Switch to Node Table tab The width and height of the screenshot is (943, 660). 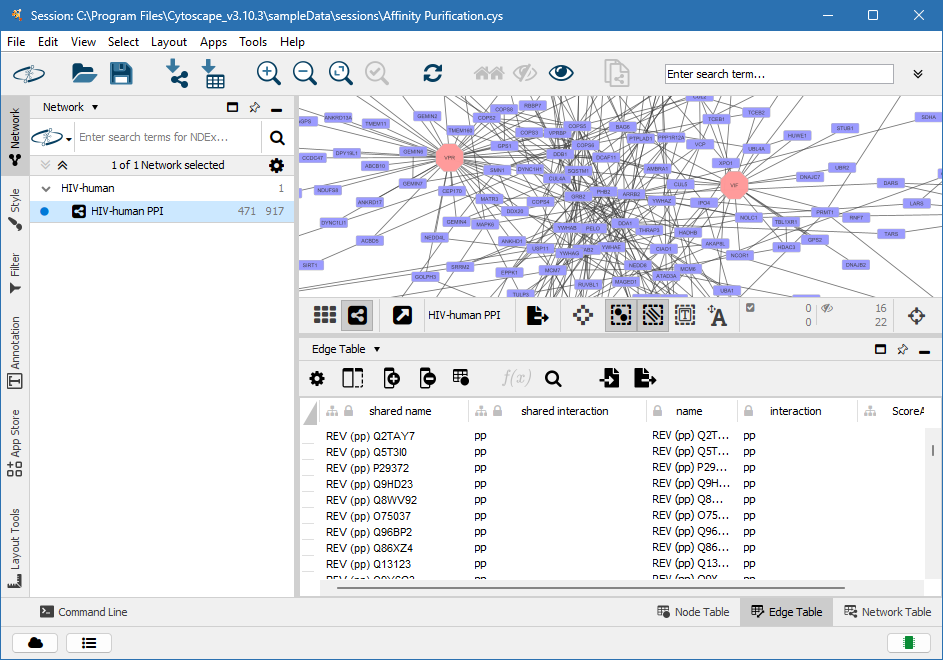coord(693,612)
